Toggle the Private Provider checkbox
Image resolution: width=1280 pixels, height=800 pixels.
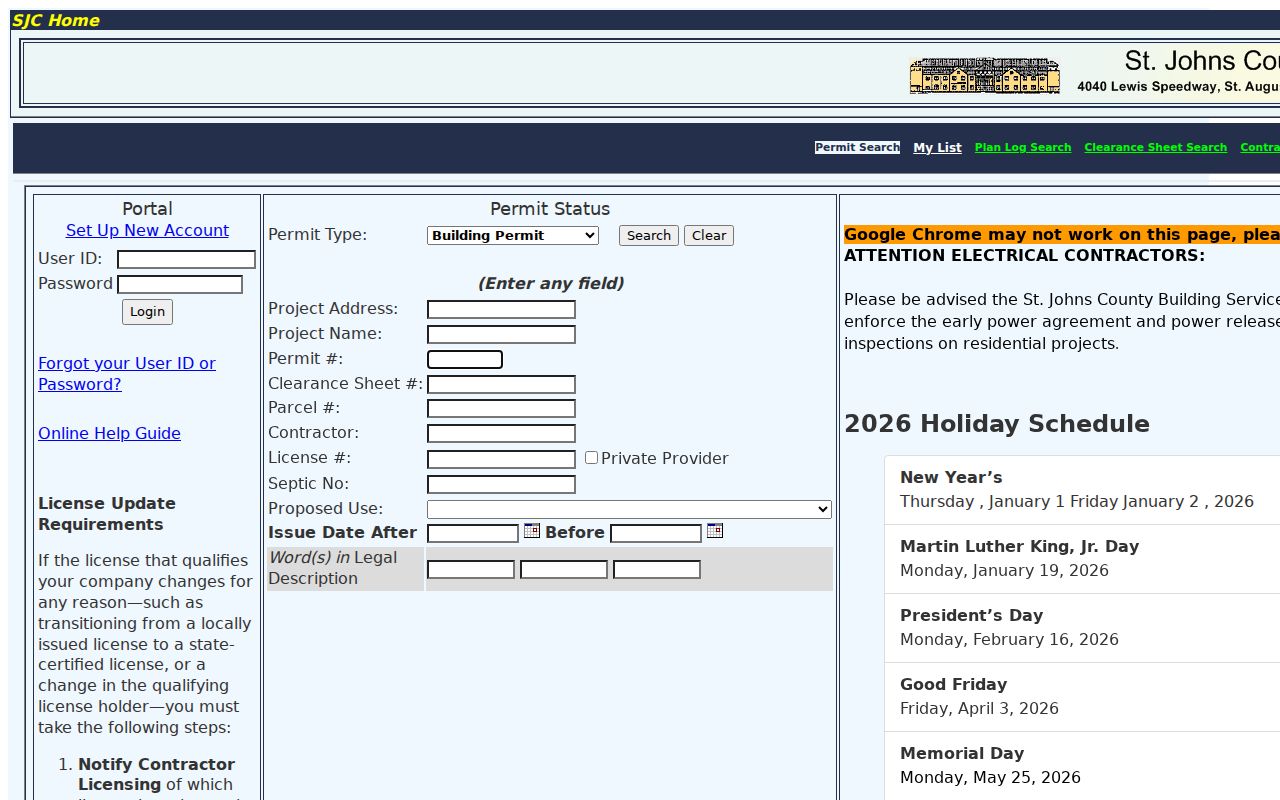coord(591,458)
